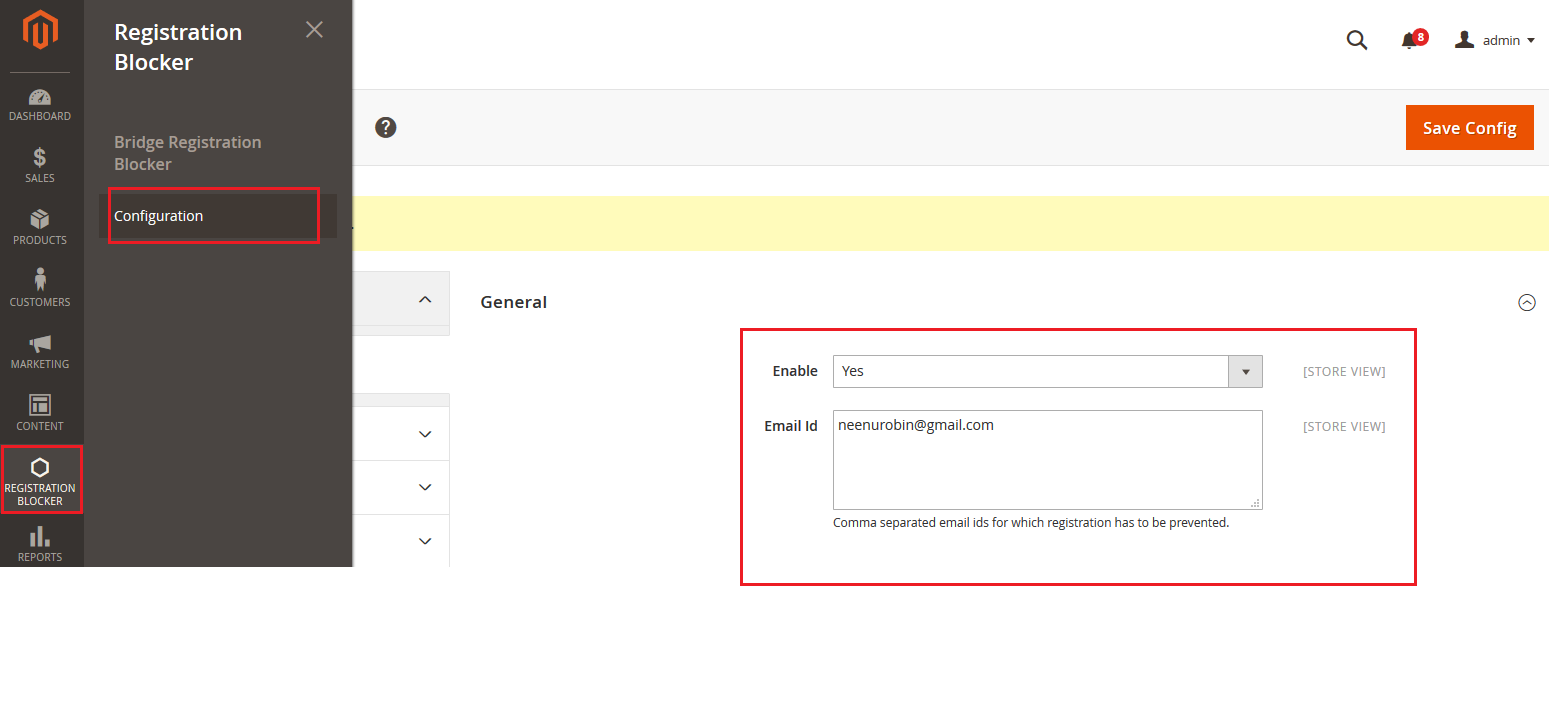Collapse the expanded left config tab group

tap(425, 299)
